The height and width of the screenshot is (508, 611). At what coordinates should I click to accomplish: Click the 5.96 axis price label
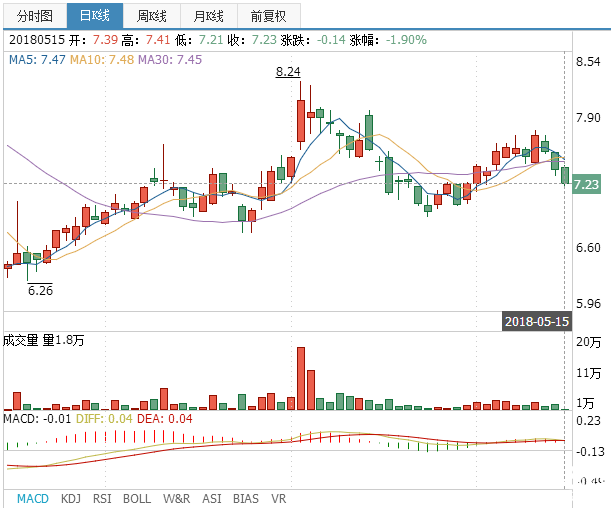(588, 303)
